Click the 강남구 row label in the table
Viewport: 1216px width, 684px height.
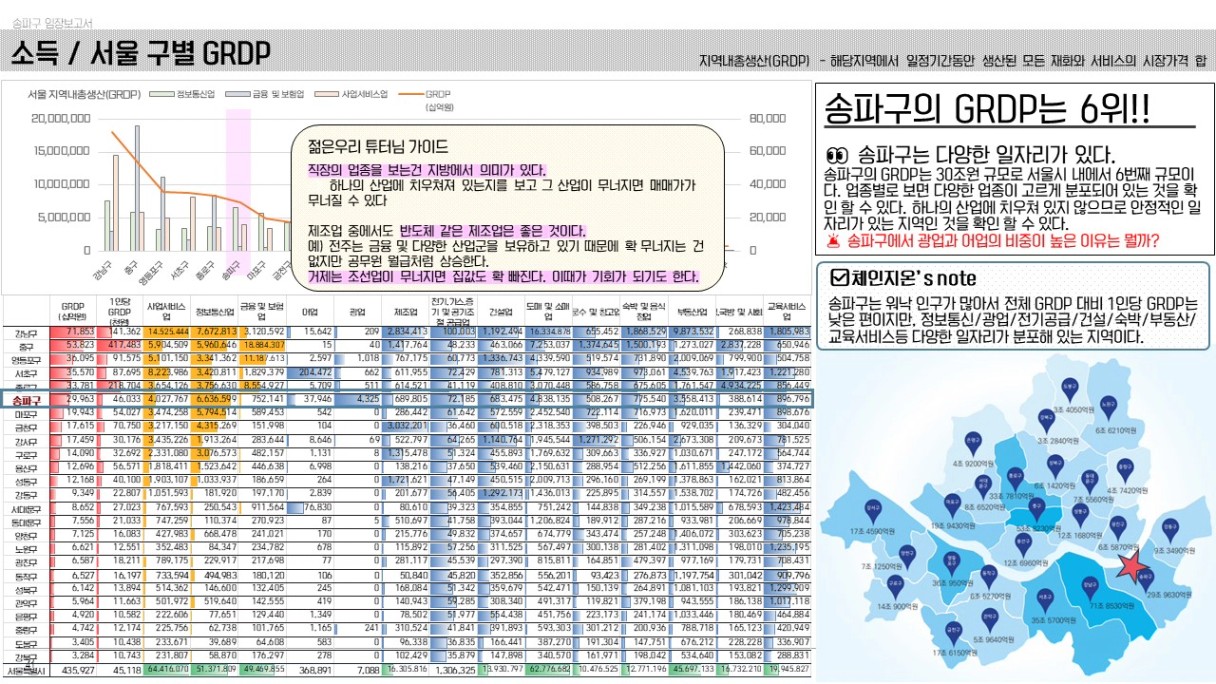pyautogui.click(x=27, y=332)
